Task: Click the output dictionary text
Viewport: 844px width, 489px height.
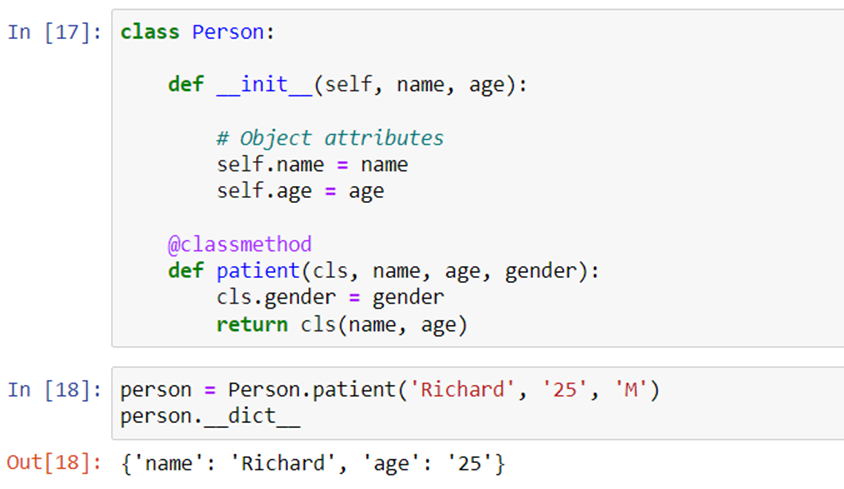Action: point(313,464)
